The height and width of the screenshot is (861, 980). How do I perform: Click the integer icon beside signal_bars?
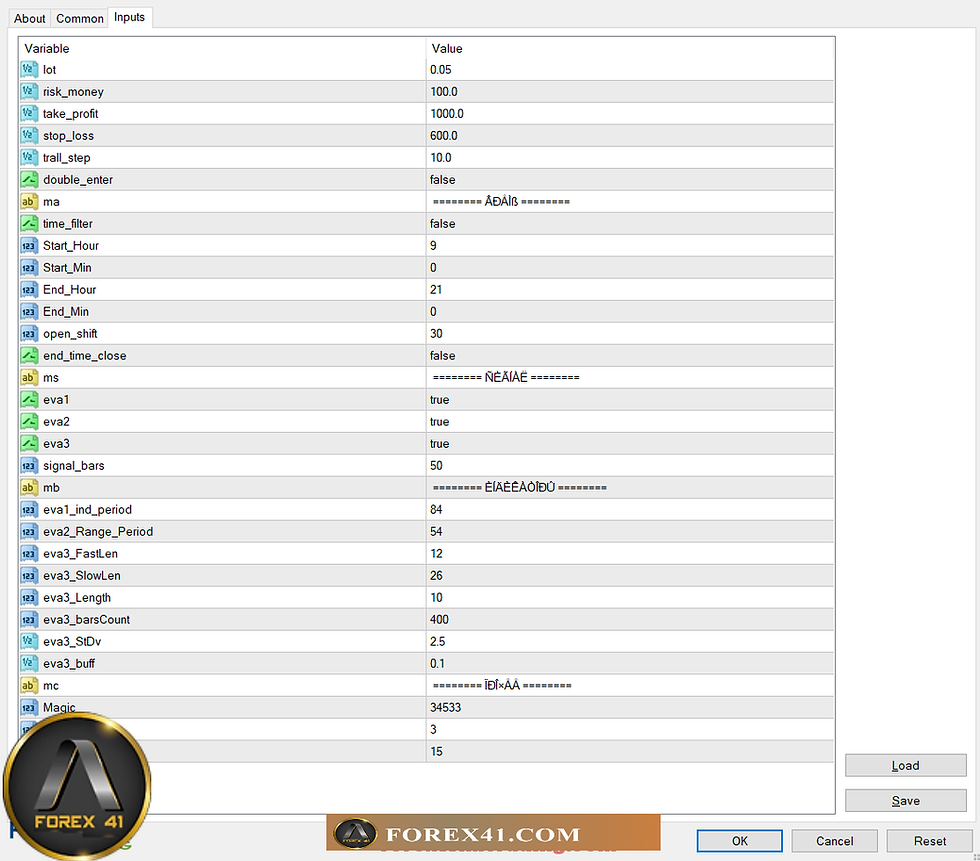[x=29, y=465]
